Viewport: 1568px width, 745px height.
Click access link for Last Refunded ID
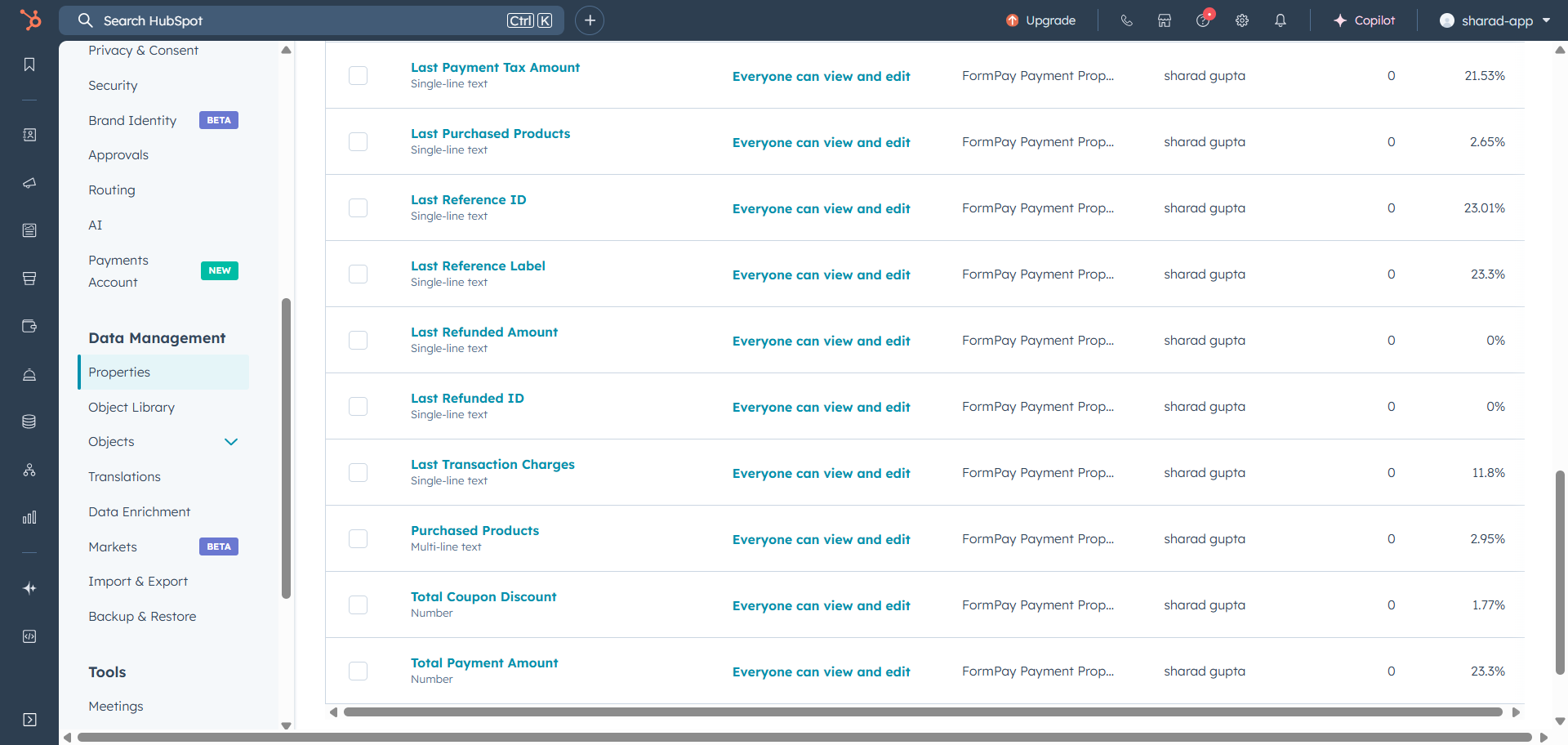coord(821,407)
